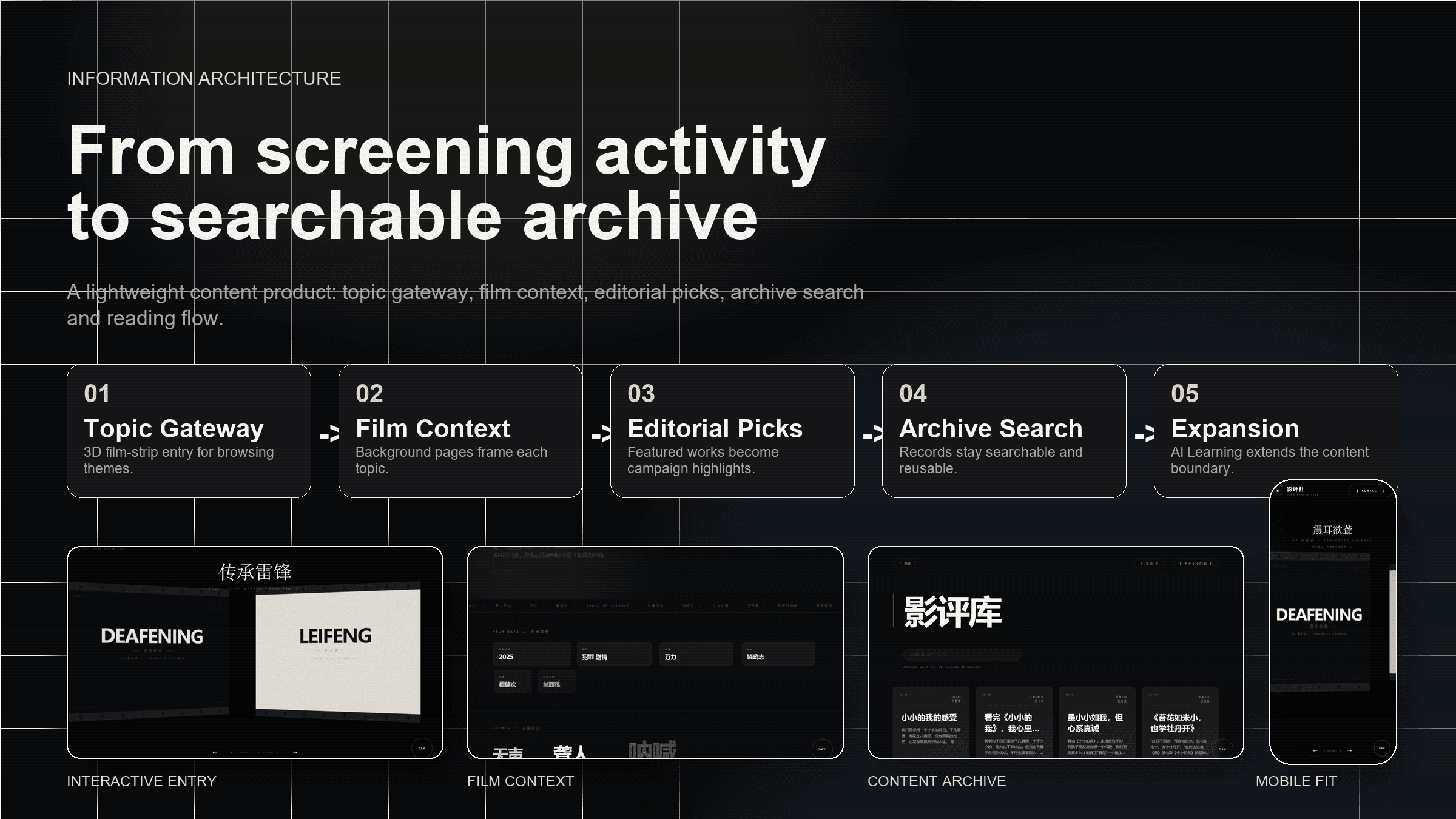Screen dimensions: 1456x819
Task: Click the 传承雷锋 title in the Interactive Entry screenshot
Action: 255,571
